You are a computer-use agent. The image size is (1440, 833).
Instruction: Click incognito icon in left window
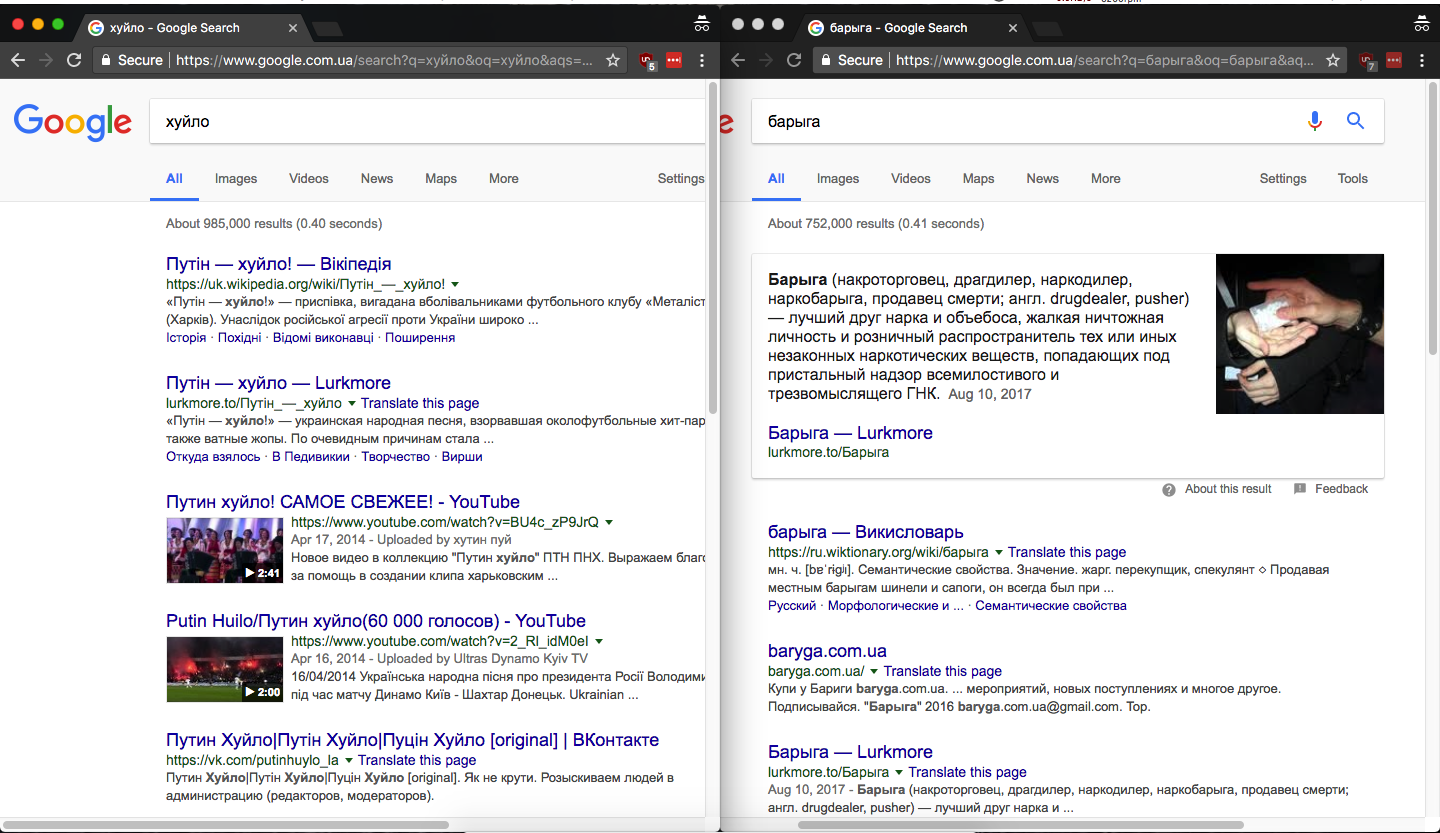701,23
